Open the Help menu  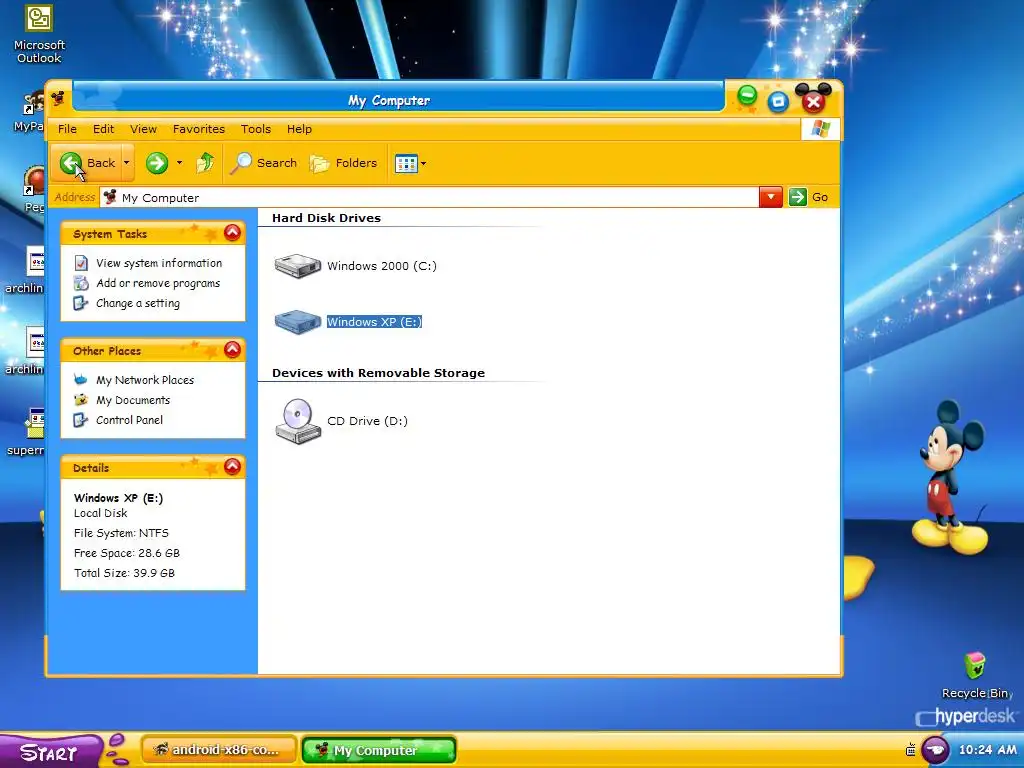tap(299, 129)
